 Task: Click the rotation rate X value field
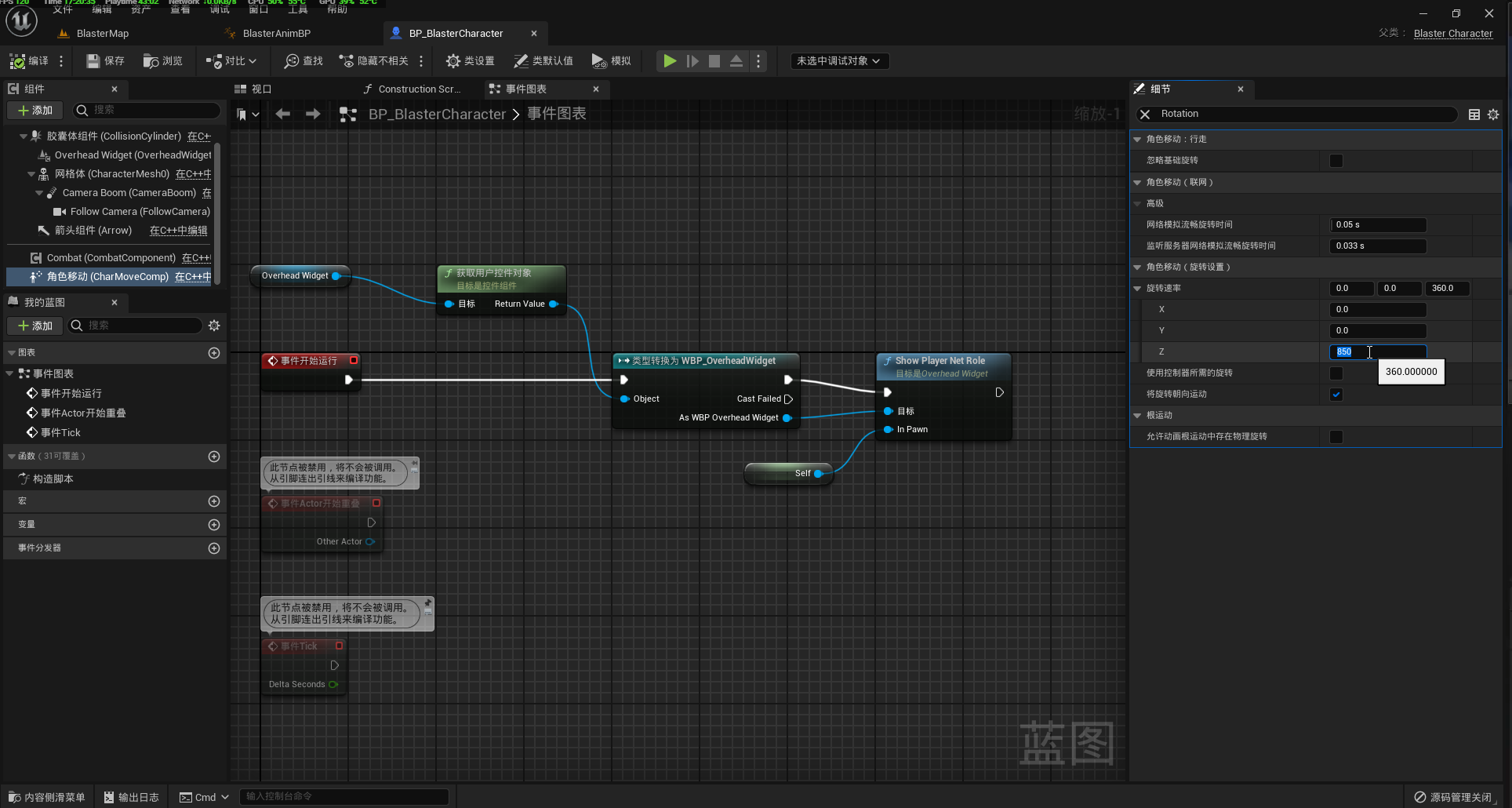[1378, 310]
